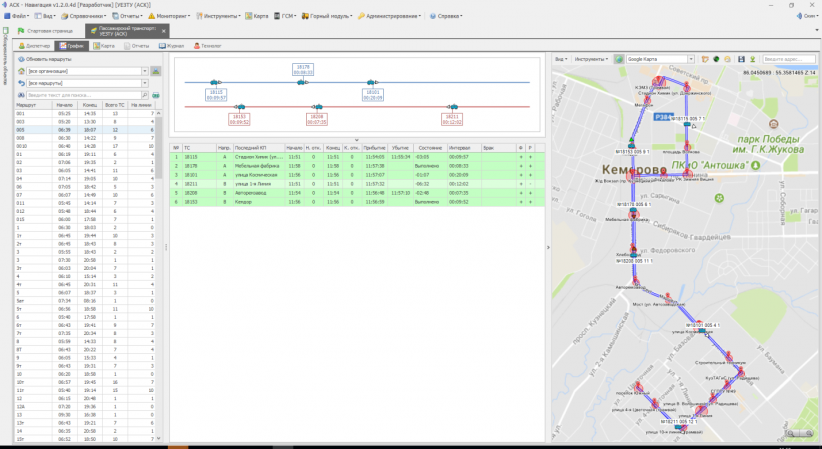Click the №18178 vehicle marker on the map
This screenshot has width=822, height=449.
(x=633, y=211)
